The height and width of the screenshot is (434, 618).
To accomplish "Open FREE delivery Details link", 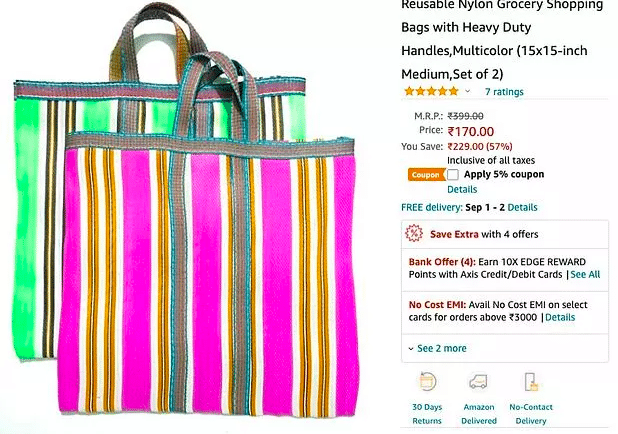I will [x=522, y=207].
